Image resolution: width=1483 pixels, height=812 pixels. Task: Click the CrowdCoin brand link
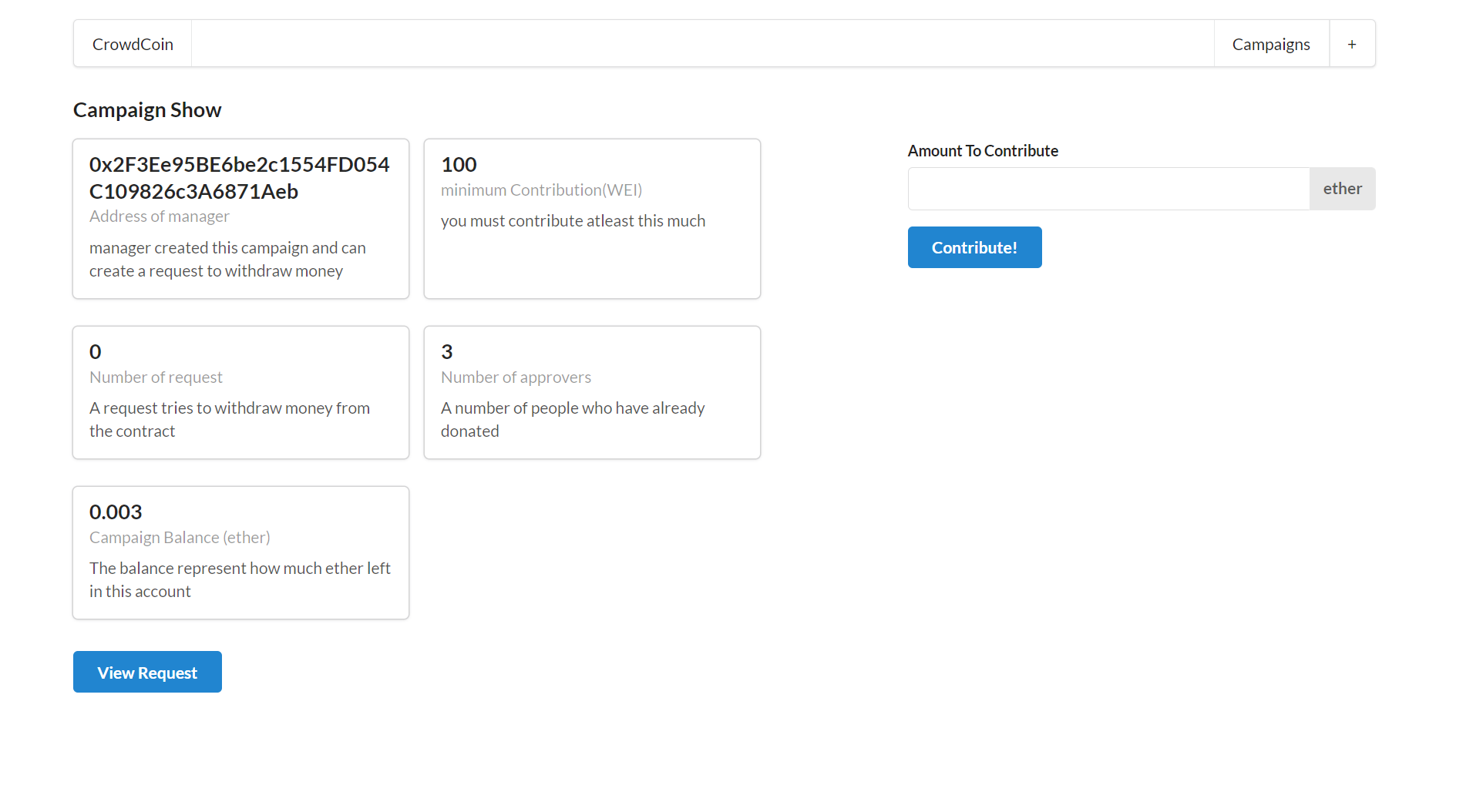[x=132, y=43]
